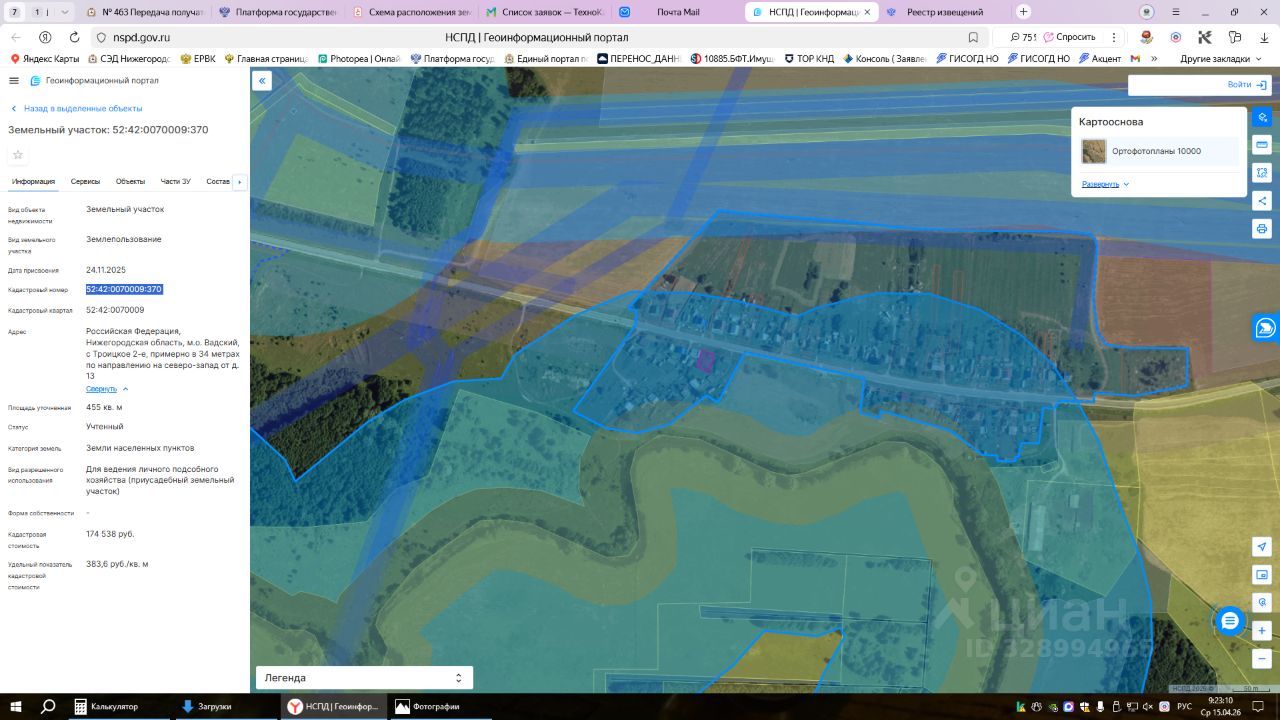Switch to the Сервисы tab
The image size is (1280, 720).
click(x=85, y=182)
